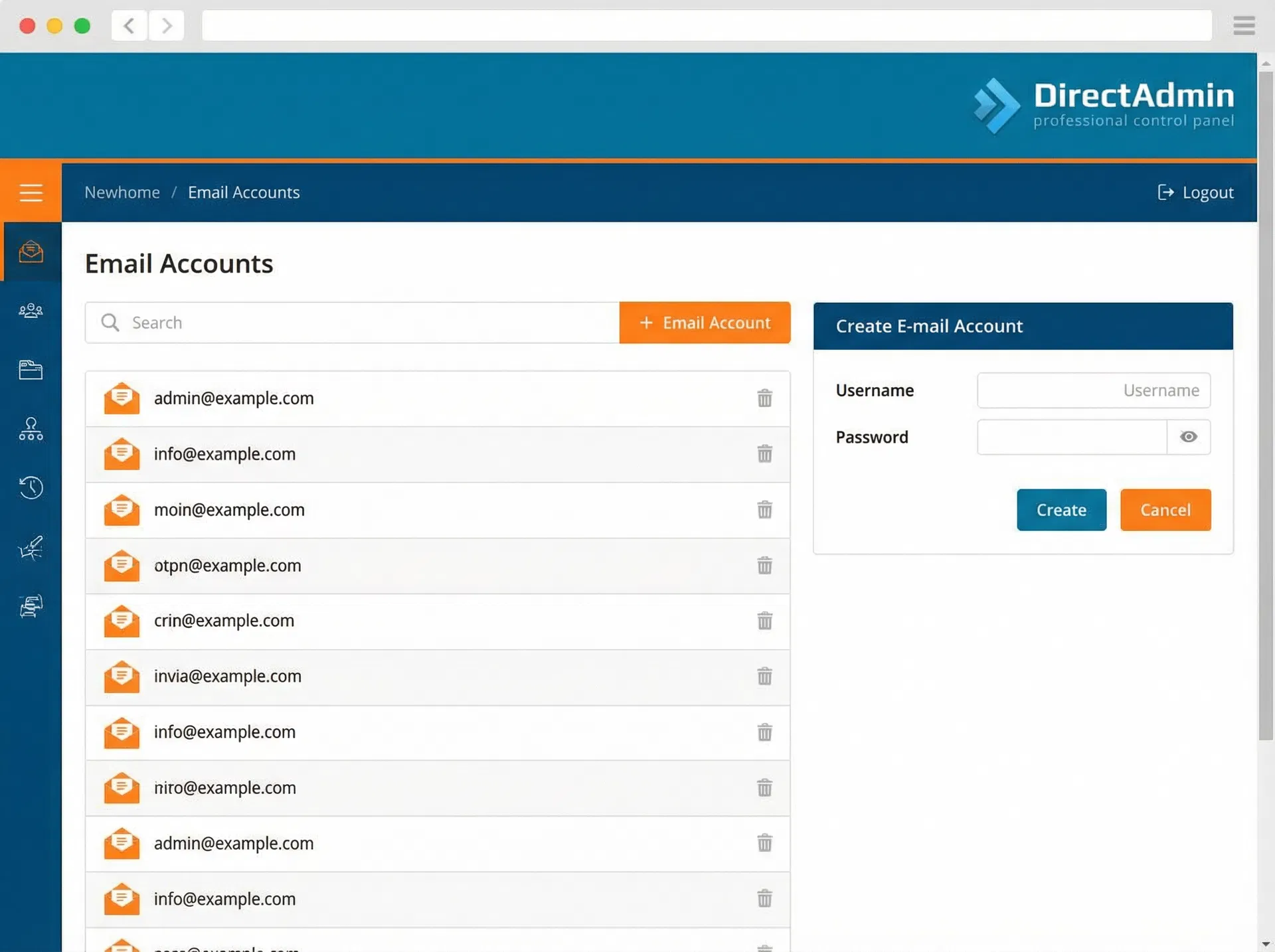Open the user hierarchy sidebar icon
The width and height of the screenshot is (1275, 952).
pyautogui.click(x=31, y=429)
